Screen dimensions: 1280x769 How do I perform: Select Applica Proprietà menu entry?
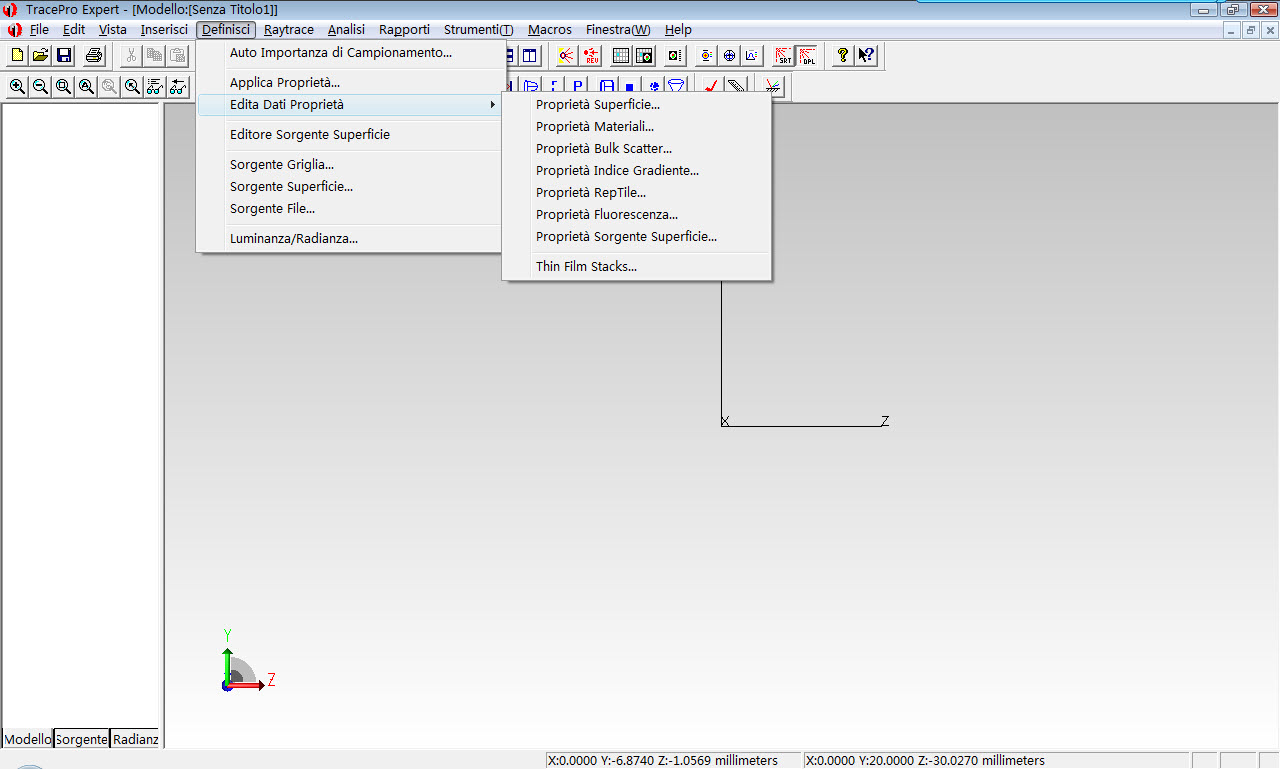point(350,82)
